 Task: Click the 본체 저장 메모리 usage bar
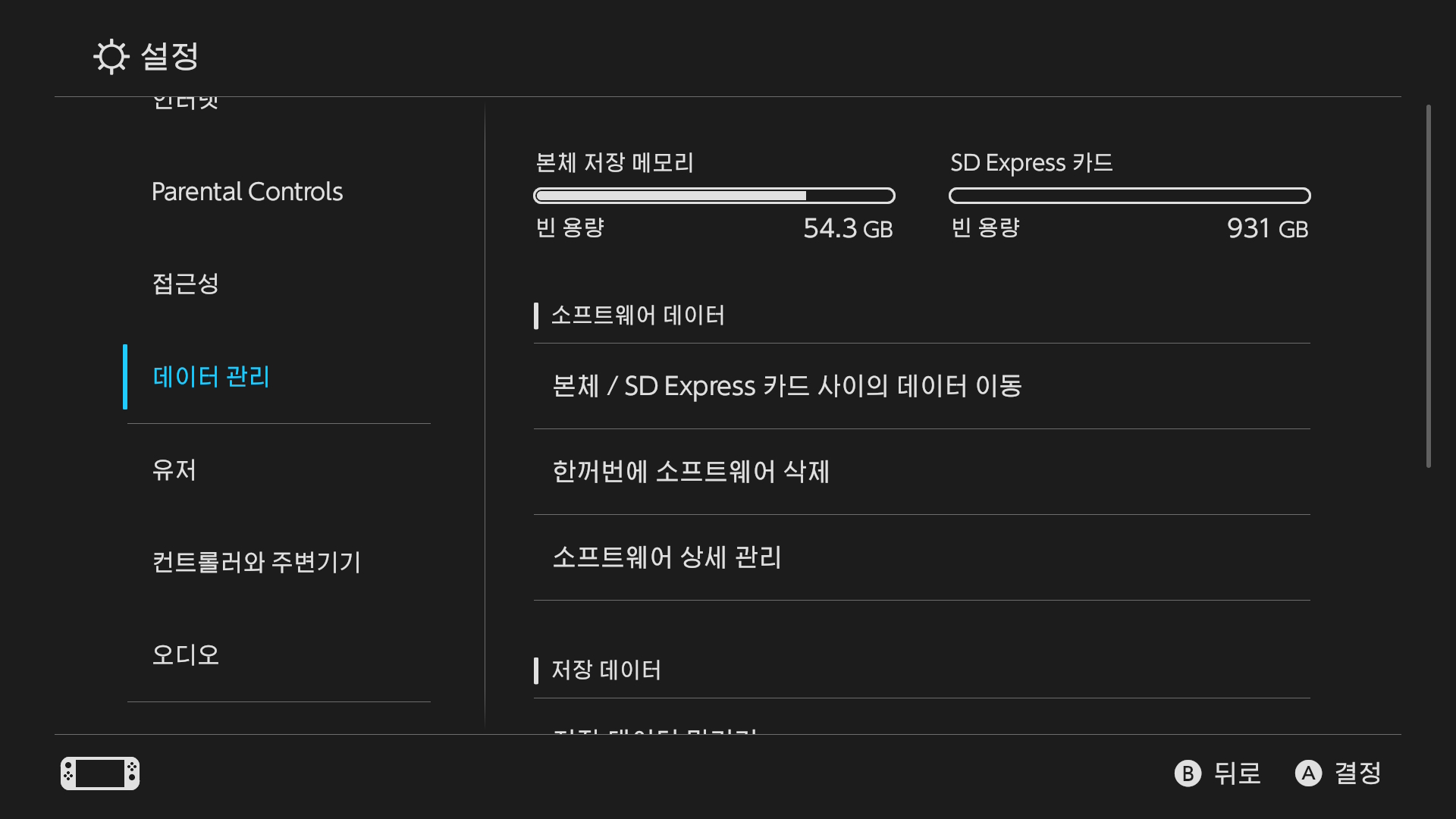(x=714, y=196)
